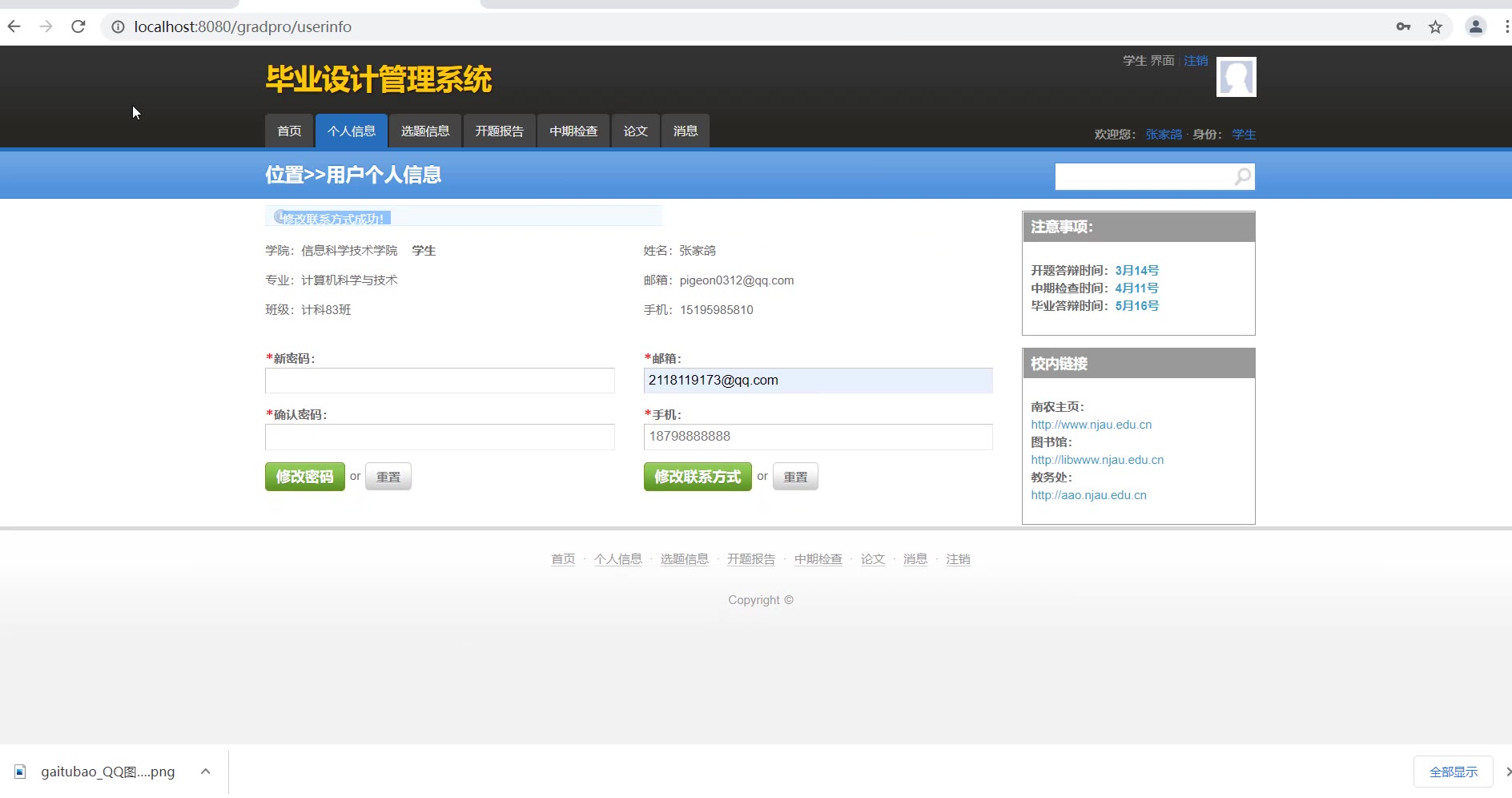Viewport: 1512px width, 798px height.
Task: Bookmark this page with the star icon
Action: click(x=1435, y=27)
